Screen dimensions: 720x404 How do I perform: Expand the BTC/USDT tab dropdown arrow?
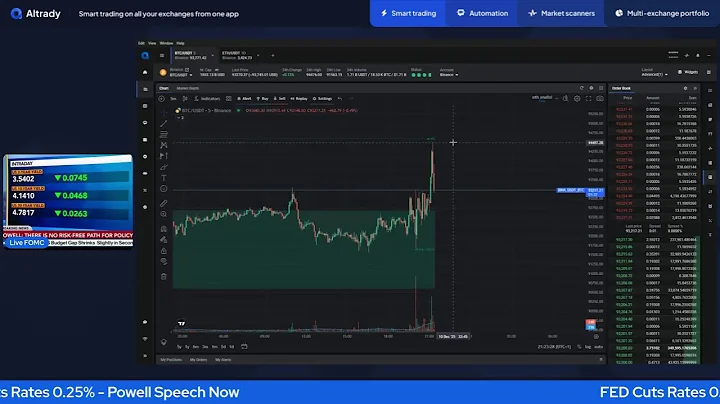(212, 56)
